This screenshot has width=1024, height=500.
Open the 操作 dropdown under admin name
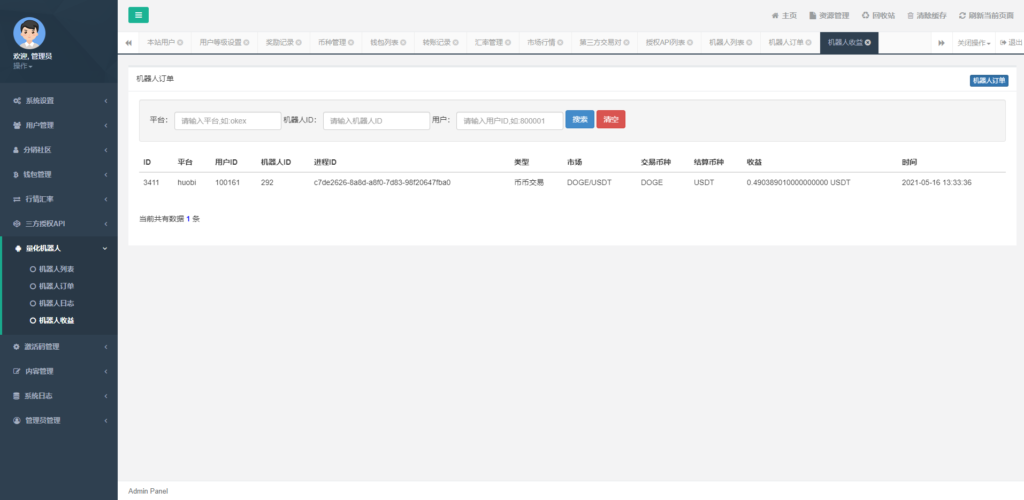click(22, 65)
